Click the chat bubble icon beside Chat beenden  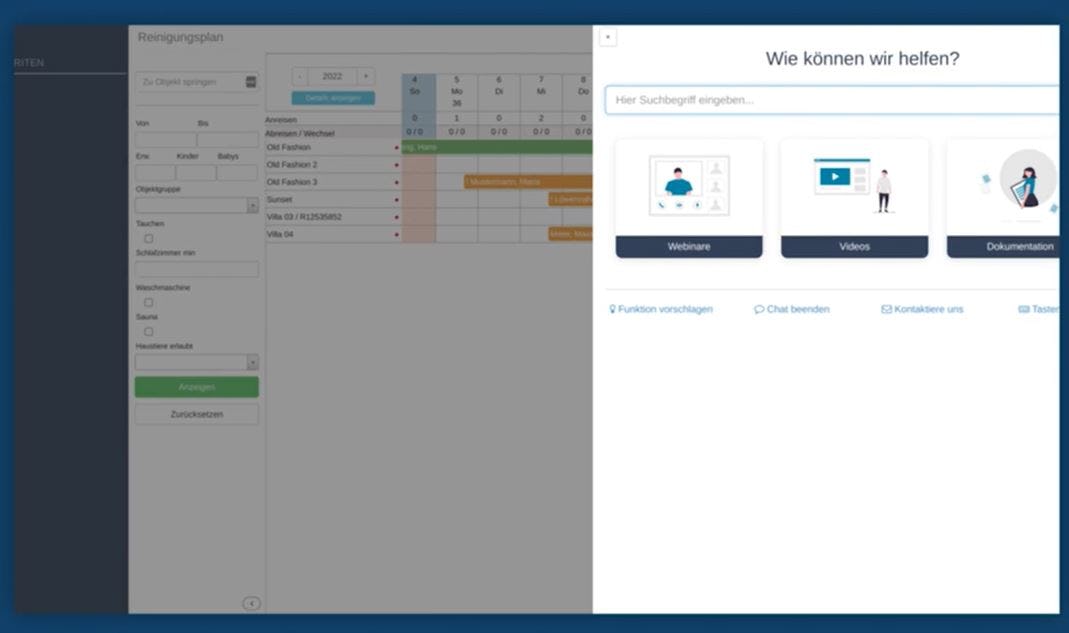point(759,308)
